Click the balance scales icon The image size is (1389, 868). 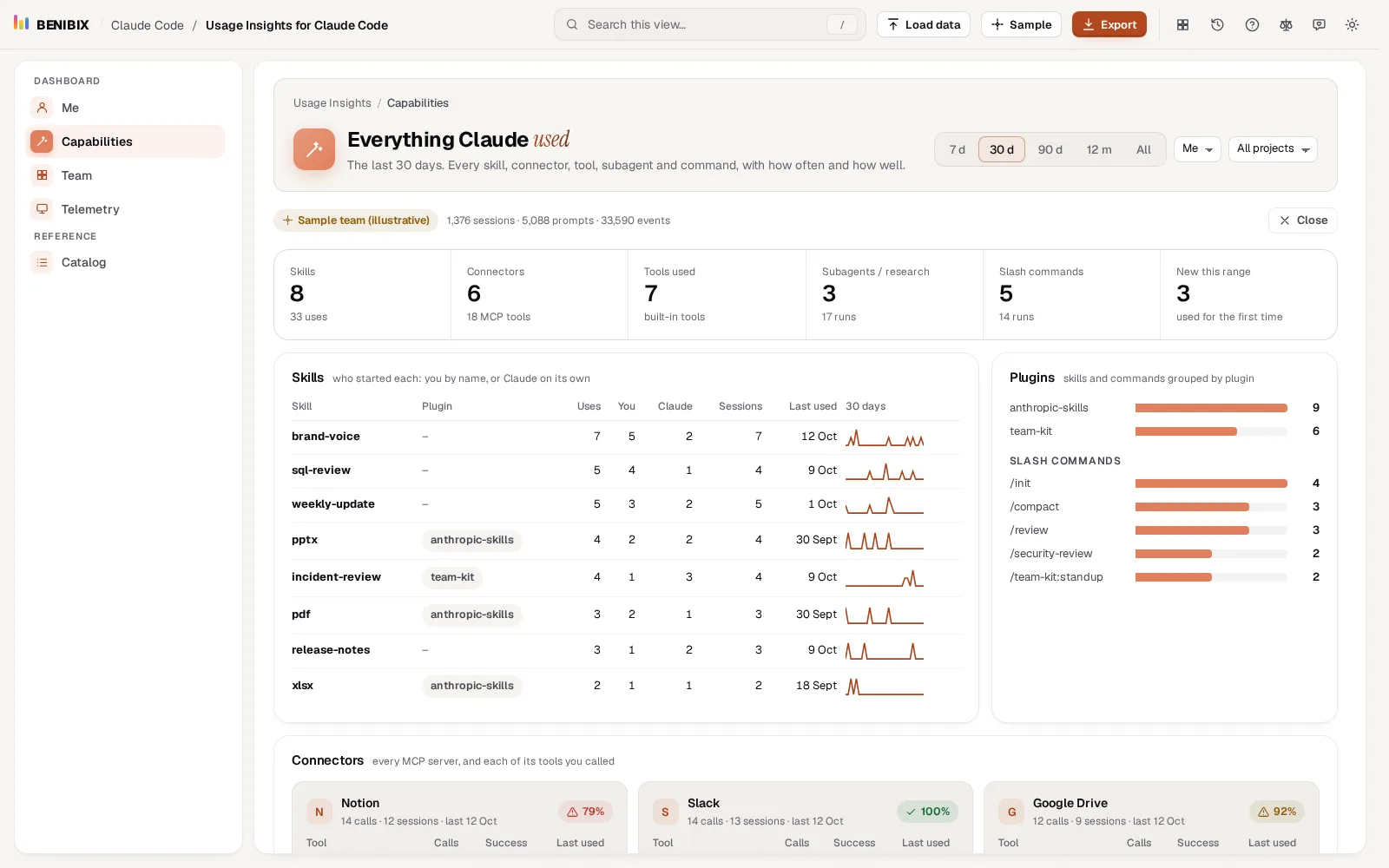tap(1286, 25)
